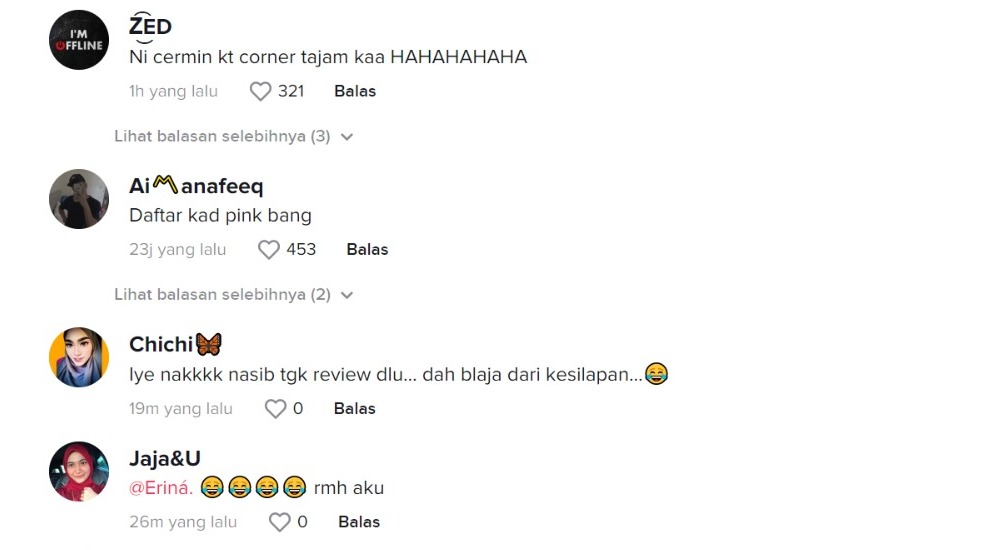The height and width of the screenshot is (550, 995).
Task: Open the @Eriná mention link
Action: click(161, 488)
